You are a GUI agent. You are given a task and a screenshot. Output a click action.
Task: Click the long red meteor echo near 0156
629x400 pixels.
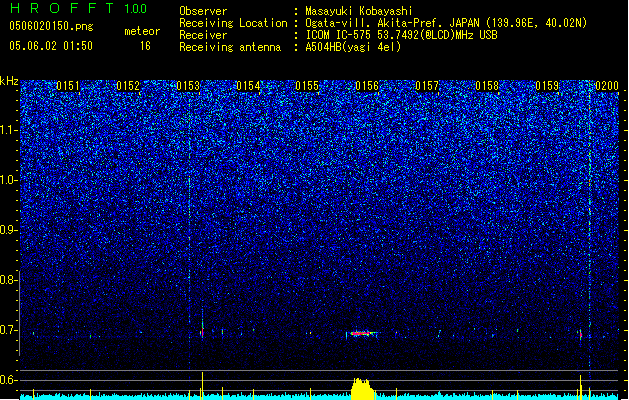point(361,333)
